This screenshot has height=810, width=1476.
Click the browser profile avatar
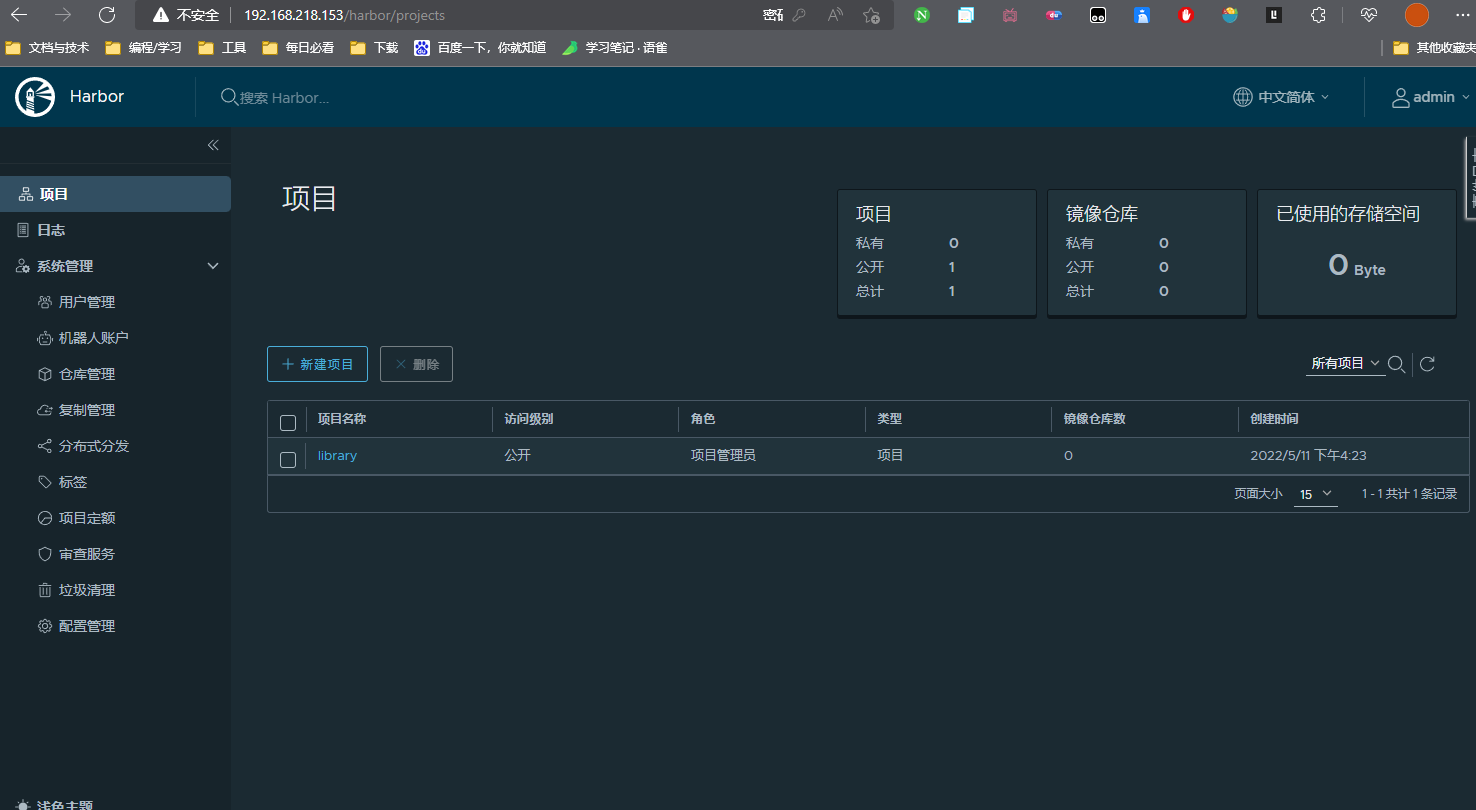(1416, 15)
